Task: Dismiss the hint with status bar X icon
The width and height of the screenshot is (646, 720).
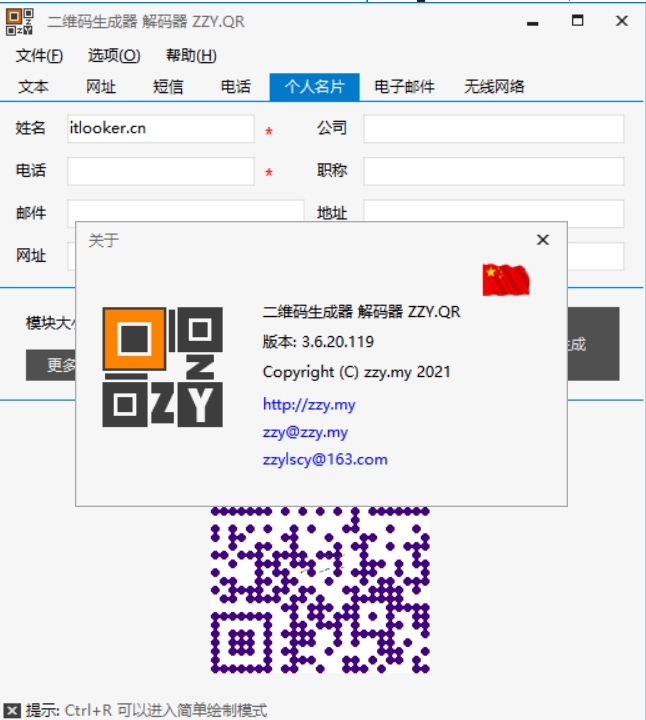Action: click(x=12, y=710)
